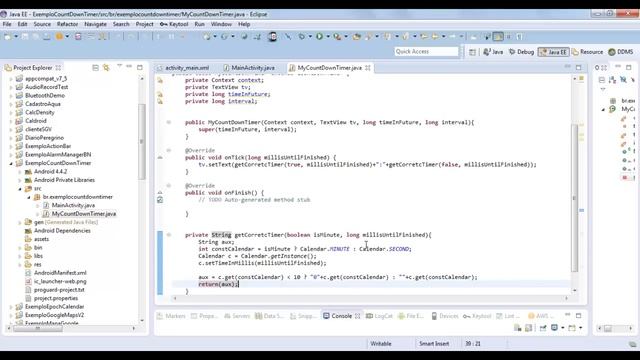The image size is (640, 360).
Task: Switch to the Java perspective
Action: click(493, 52)
